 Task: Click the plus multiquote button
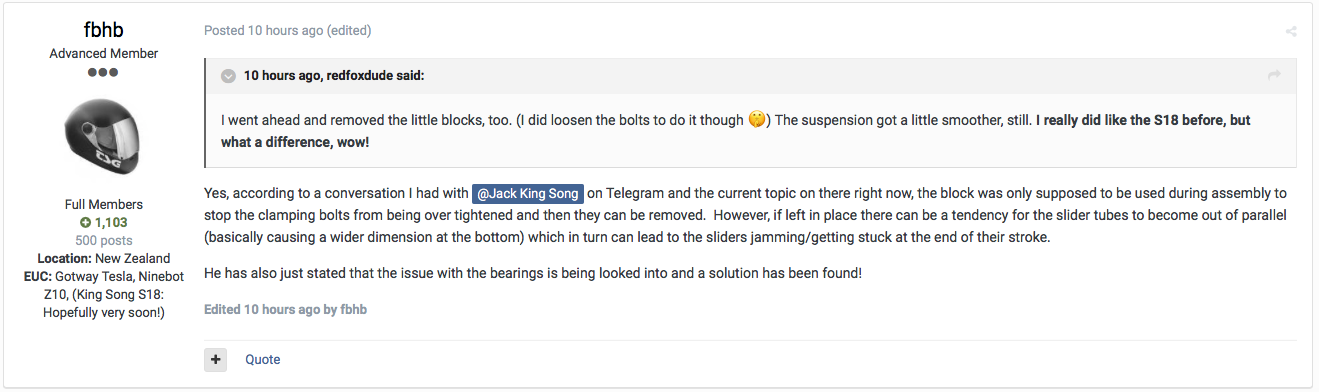click(x=215, y=359)
